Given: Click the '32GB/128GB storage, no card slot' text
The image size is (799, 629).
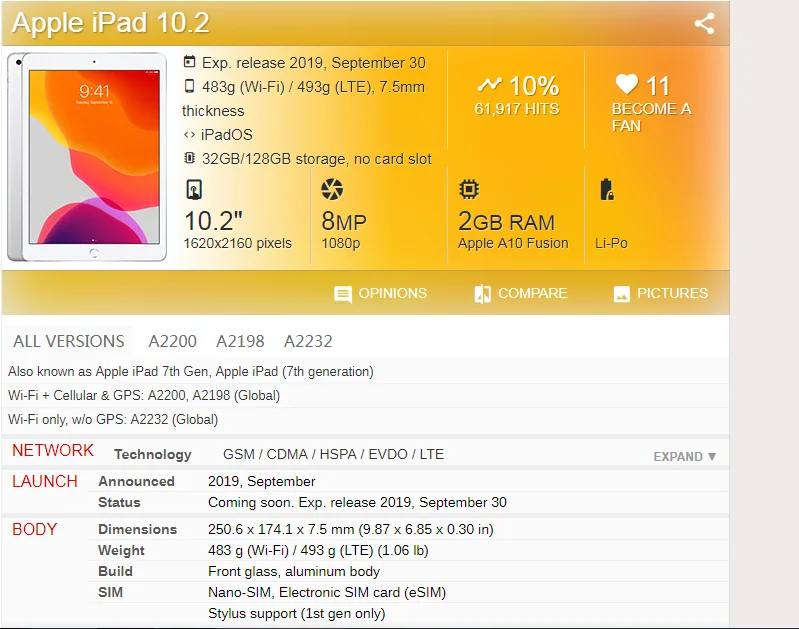Looking at the screenshot, I should (x=316, y=159).
